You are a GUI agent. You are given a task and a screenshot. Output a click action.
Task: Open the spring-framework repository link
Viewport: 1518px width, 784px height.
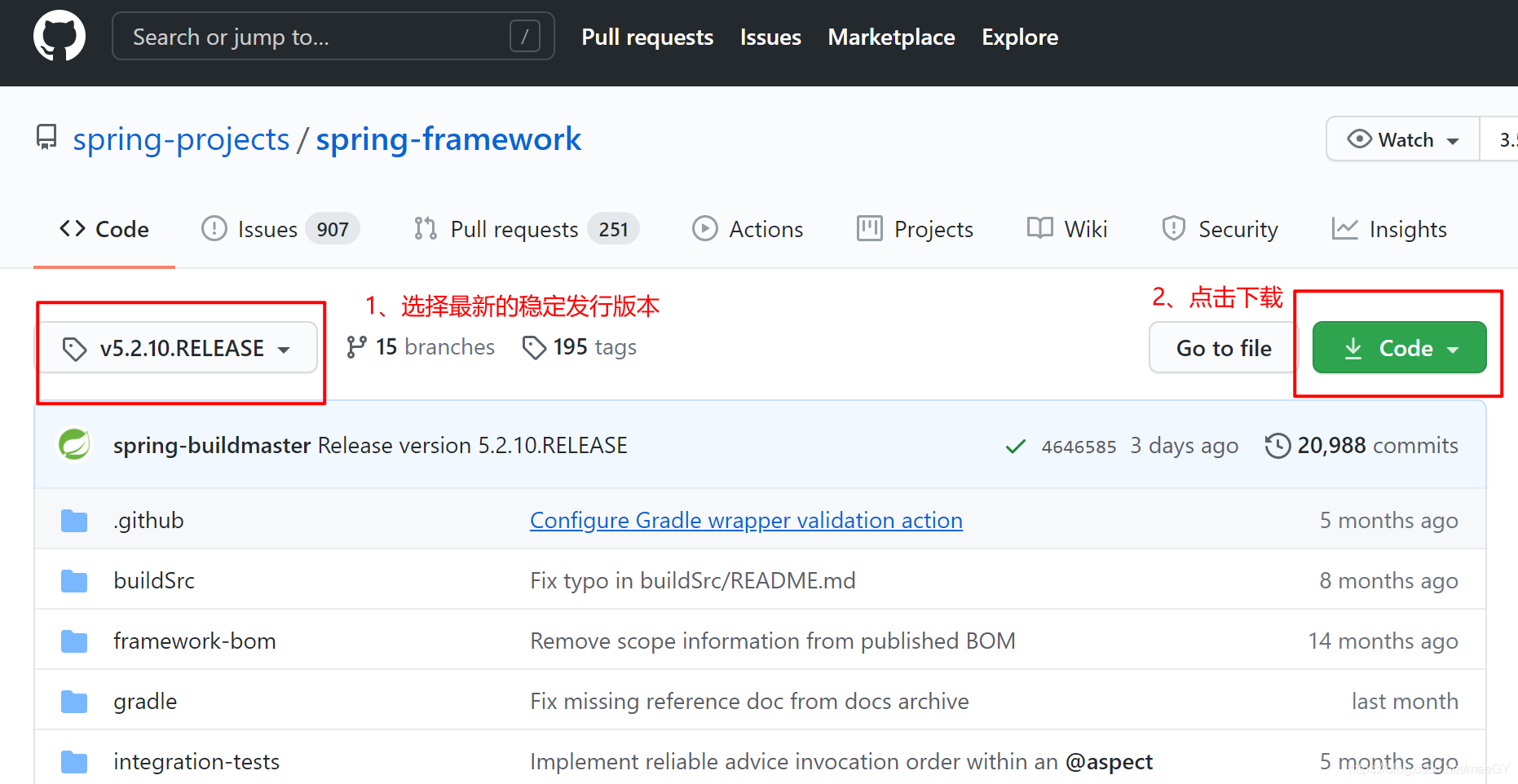pos(448,139)
